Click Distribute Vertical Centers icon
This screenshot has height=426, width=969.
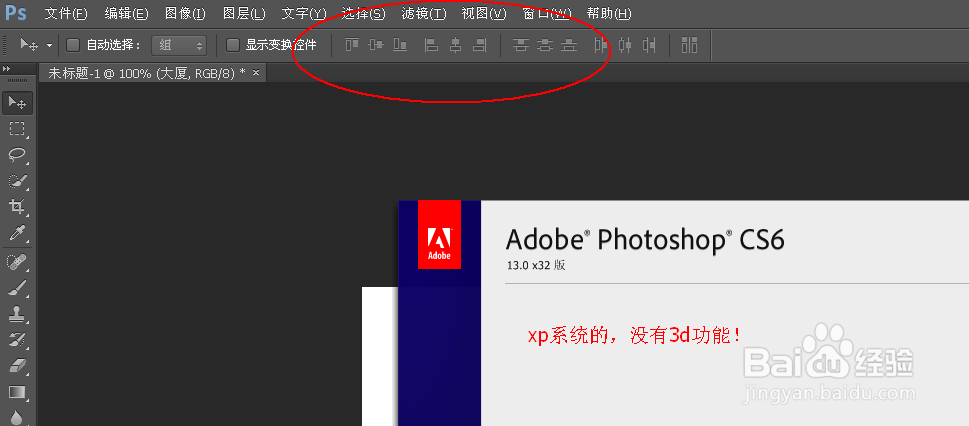pos(545,45)
